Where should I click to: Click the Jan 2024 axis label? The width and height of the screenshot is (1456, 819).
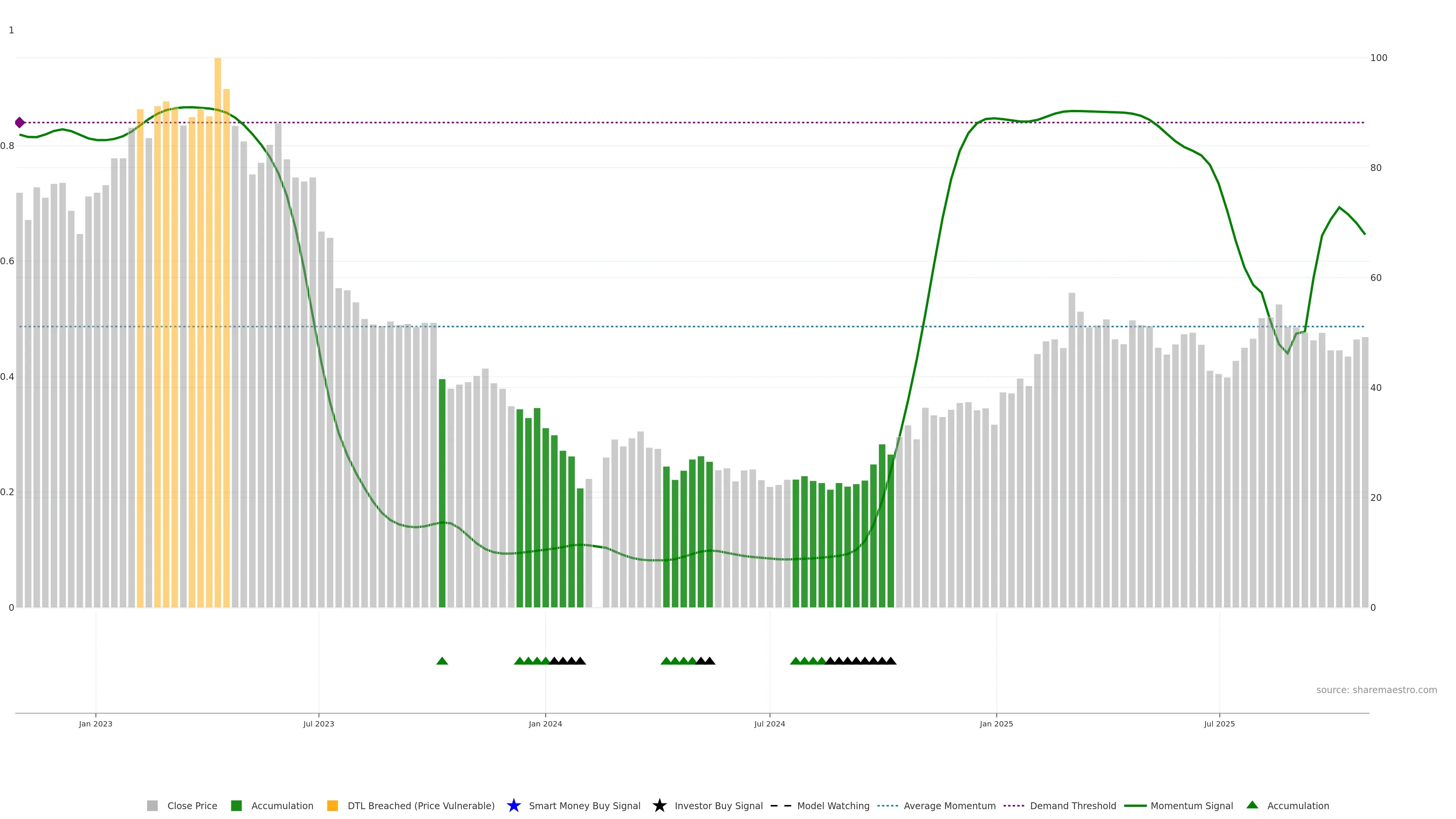coord(545,724)
